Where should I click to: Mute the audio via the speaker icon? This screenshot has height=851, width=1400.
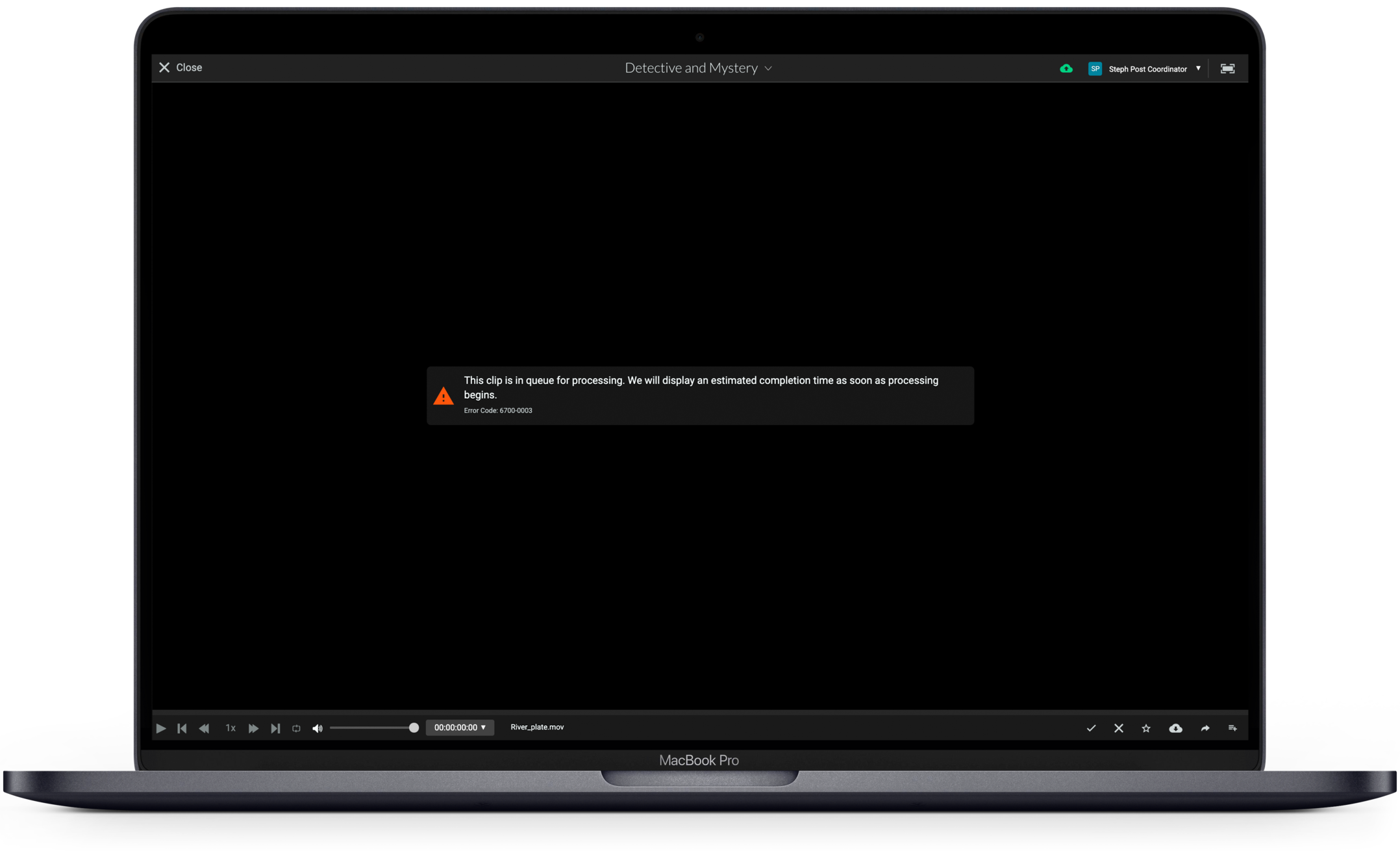point(318,728)
